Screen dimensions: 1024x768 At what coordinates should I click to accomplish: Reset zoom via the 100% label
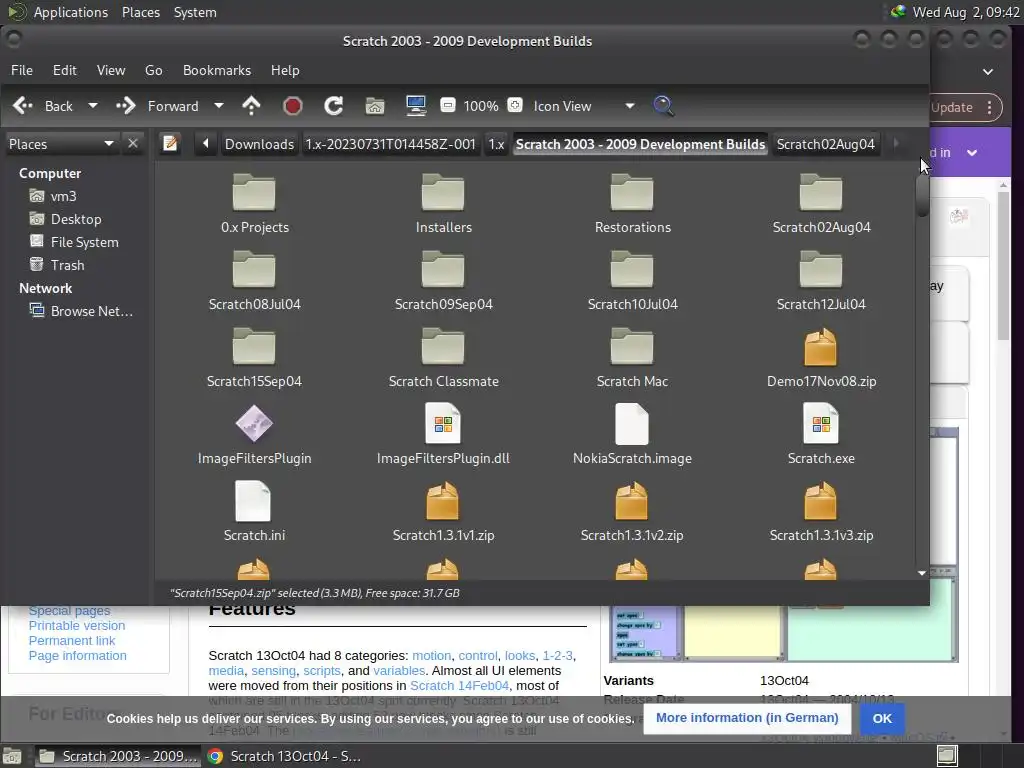[x=481, y=106]
